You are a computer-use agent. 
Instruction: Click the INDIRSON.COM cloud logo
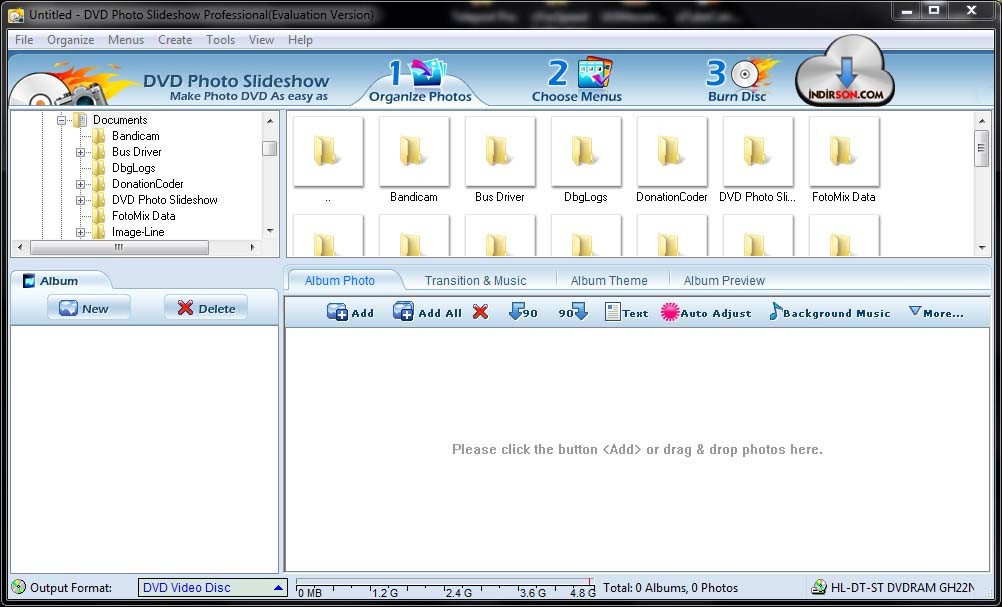pyautogui.click(x=845, y=73)
